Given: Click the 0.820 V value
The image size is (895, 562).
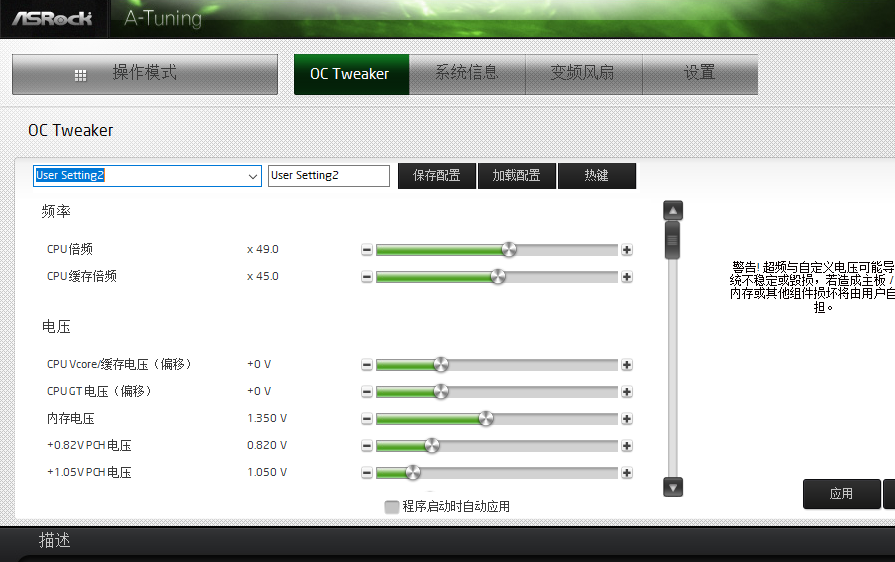Looking at the screenshot, I should (x=267, y=445).
